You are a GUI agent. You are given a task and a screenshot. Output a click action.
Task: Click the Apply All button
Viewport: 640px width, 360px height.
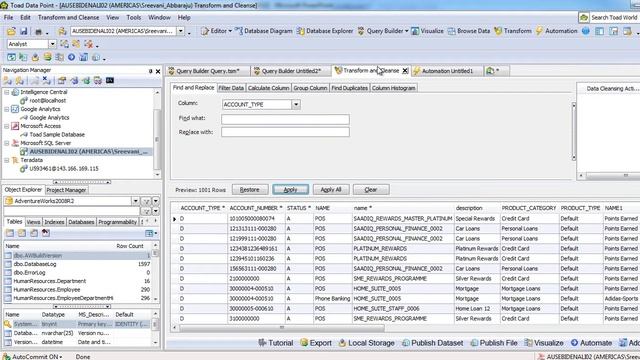331,190
